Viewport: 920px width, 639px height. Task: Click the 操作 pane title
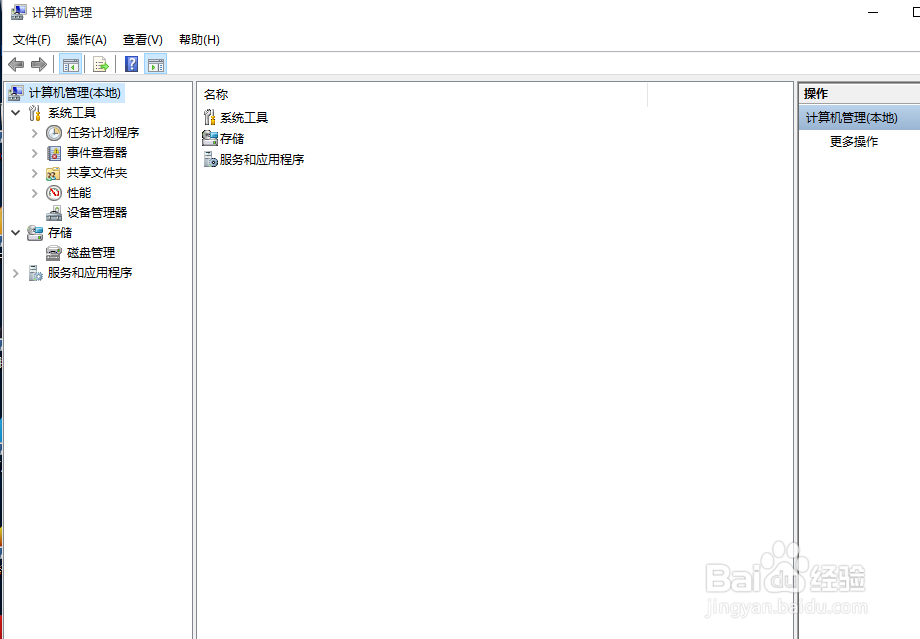(816, 94)
